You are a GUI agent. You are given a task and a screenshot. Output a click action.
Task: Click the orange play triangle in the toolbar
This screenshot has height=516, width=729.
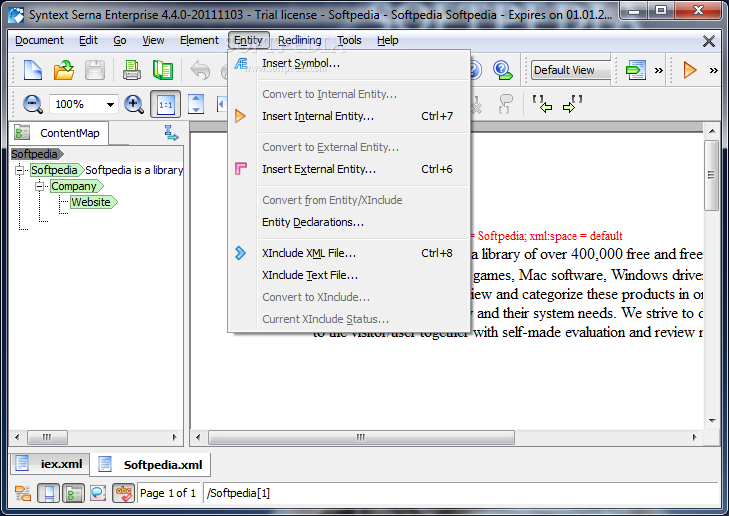click(x=690, y=70)
